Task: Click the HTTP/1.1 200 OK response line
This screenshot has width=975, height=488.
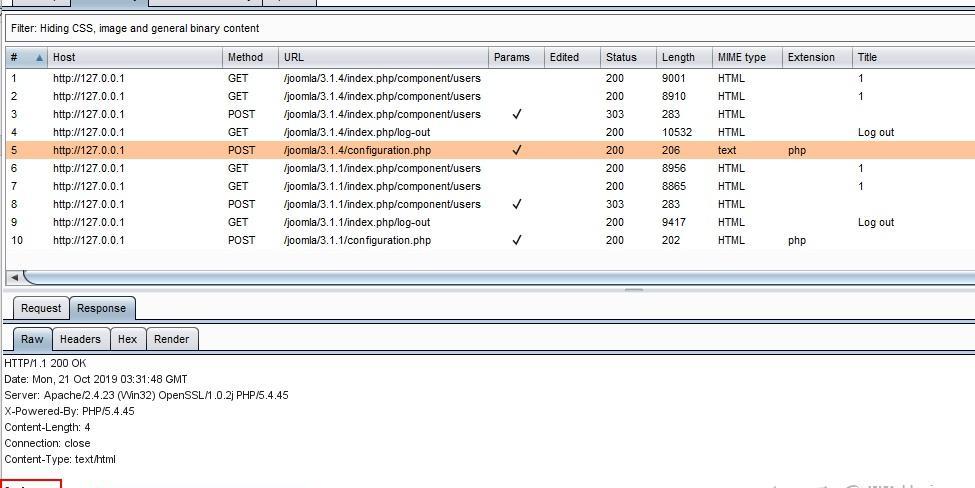Action: (x=45, y=363)
